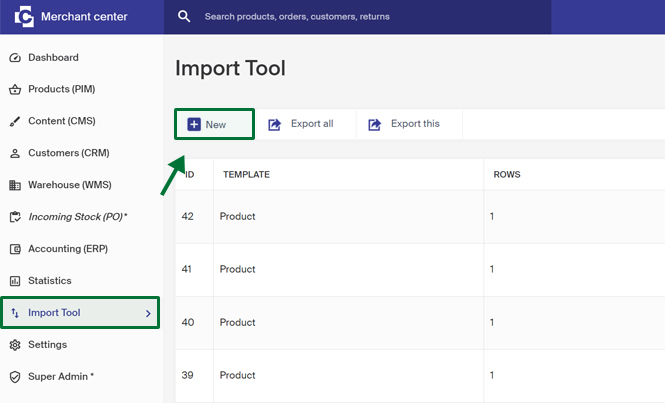This screenshot has height=403, width=665.
Task: Click the Statistics chart icon
Action: tap(15, 281)
